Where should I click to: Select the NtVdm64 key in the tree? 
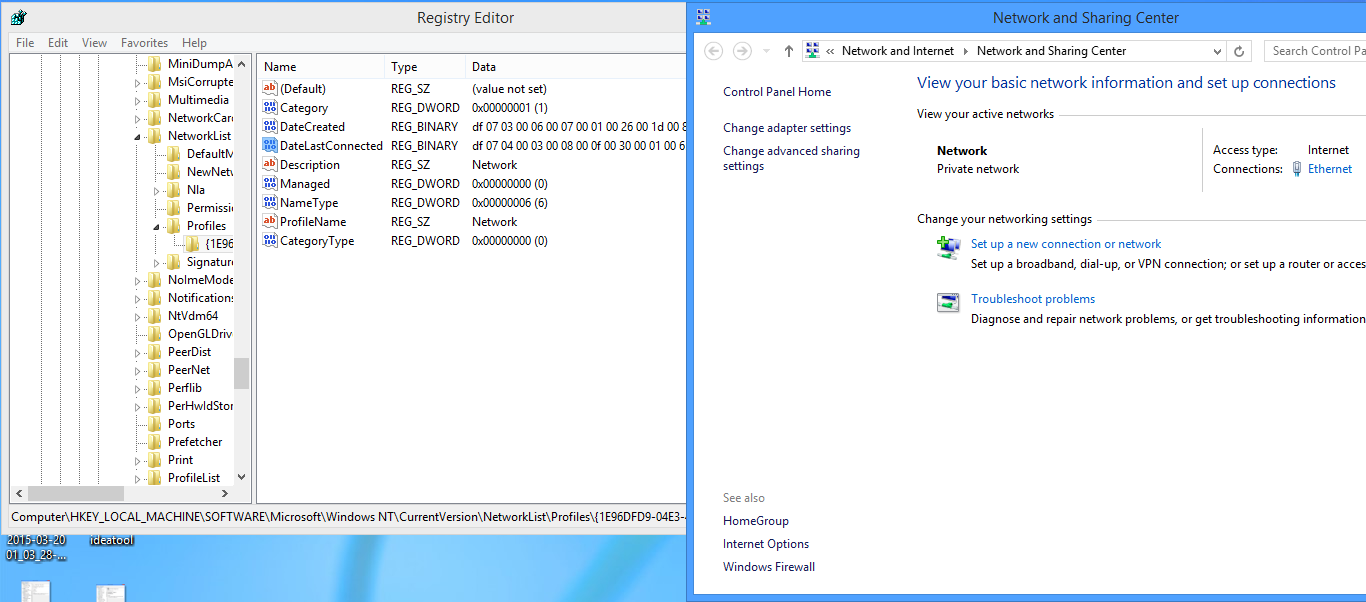tap(193, 316)
